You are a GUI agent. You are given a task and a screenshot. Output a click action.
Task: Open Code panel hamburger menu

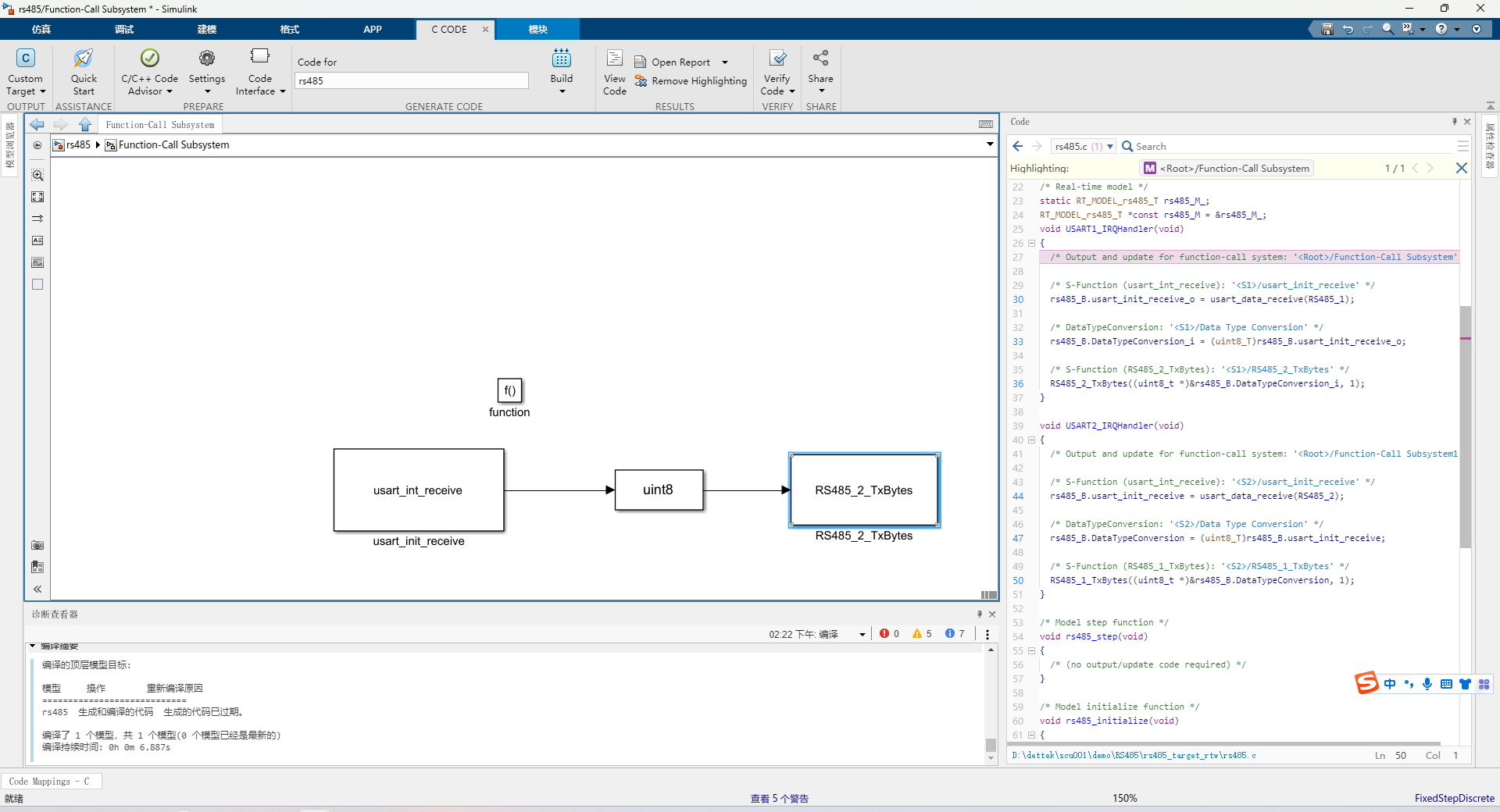(x=1462, y=146)
